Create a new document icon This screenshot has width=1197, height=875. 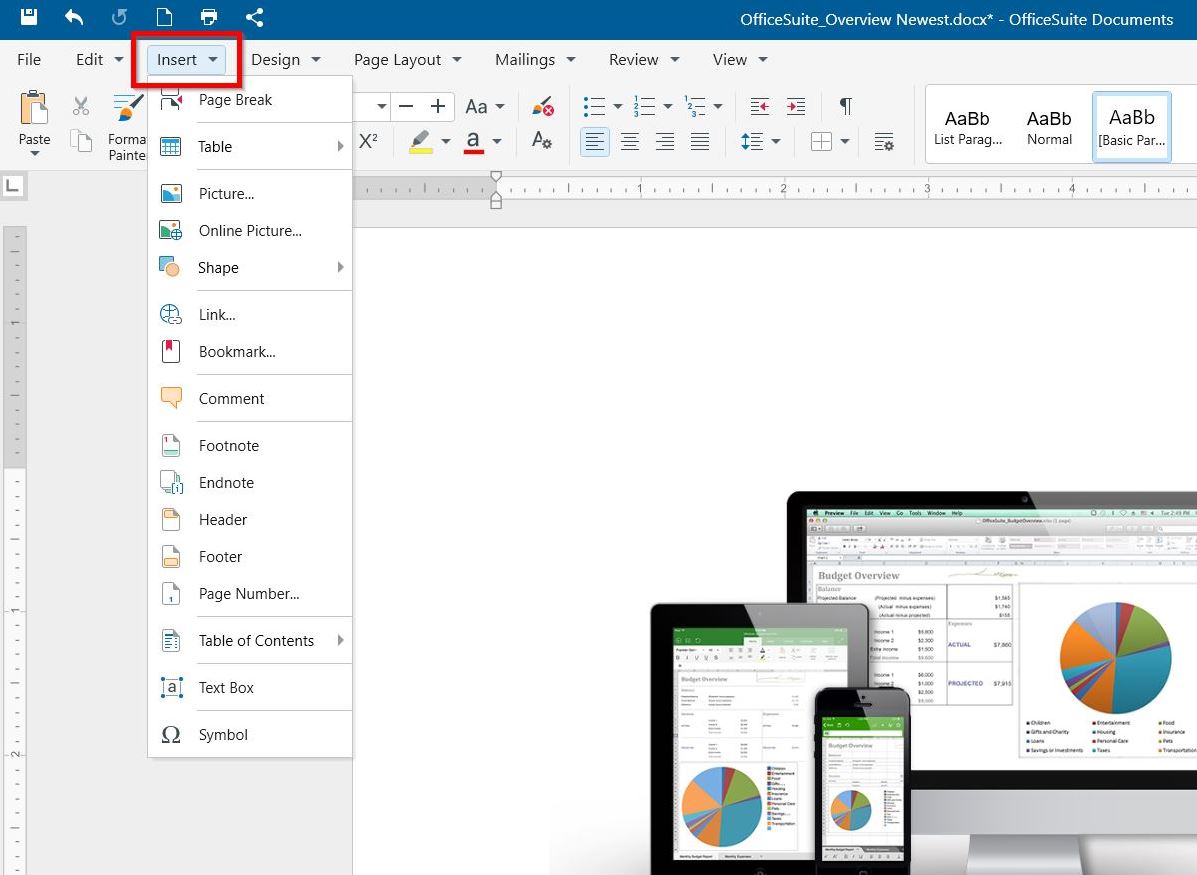pos(164,17)
